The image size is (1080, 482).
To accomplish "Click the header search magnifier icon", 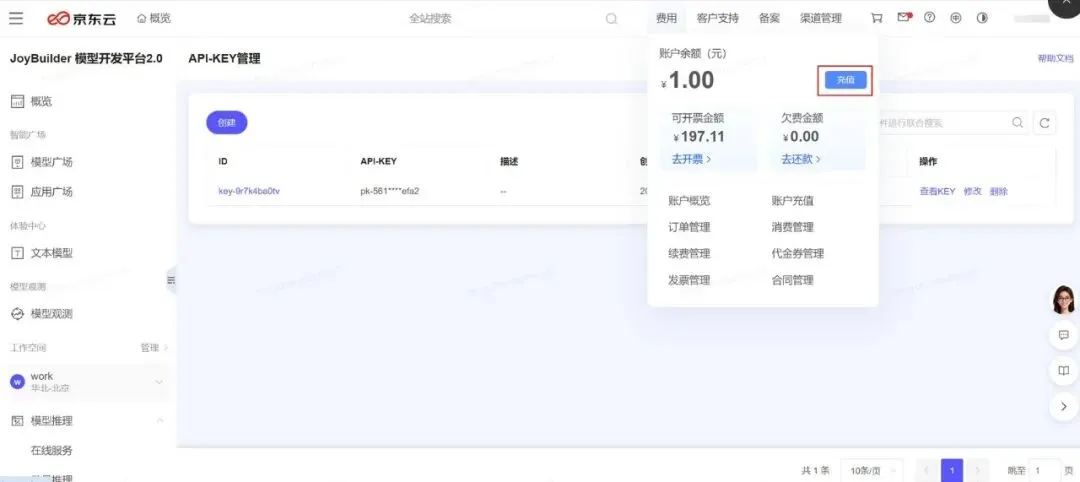I will (611, 19).
